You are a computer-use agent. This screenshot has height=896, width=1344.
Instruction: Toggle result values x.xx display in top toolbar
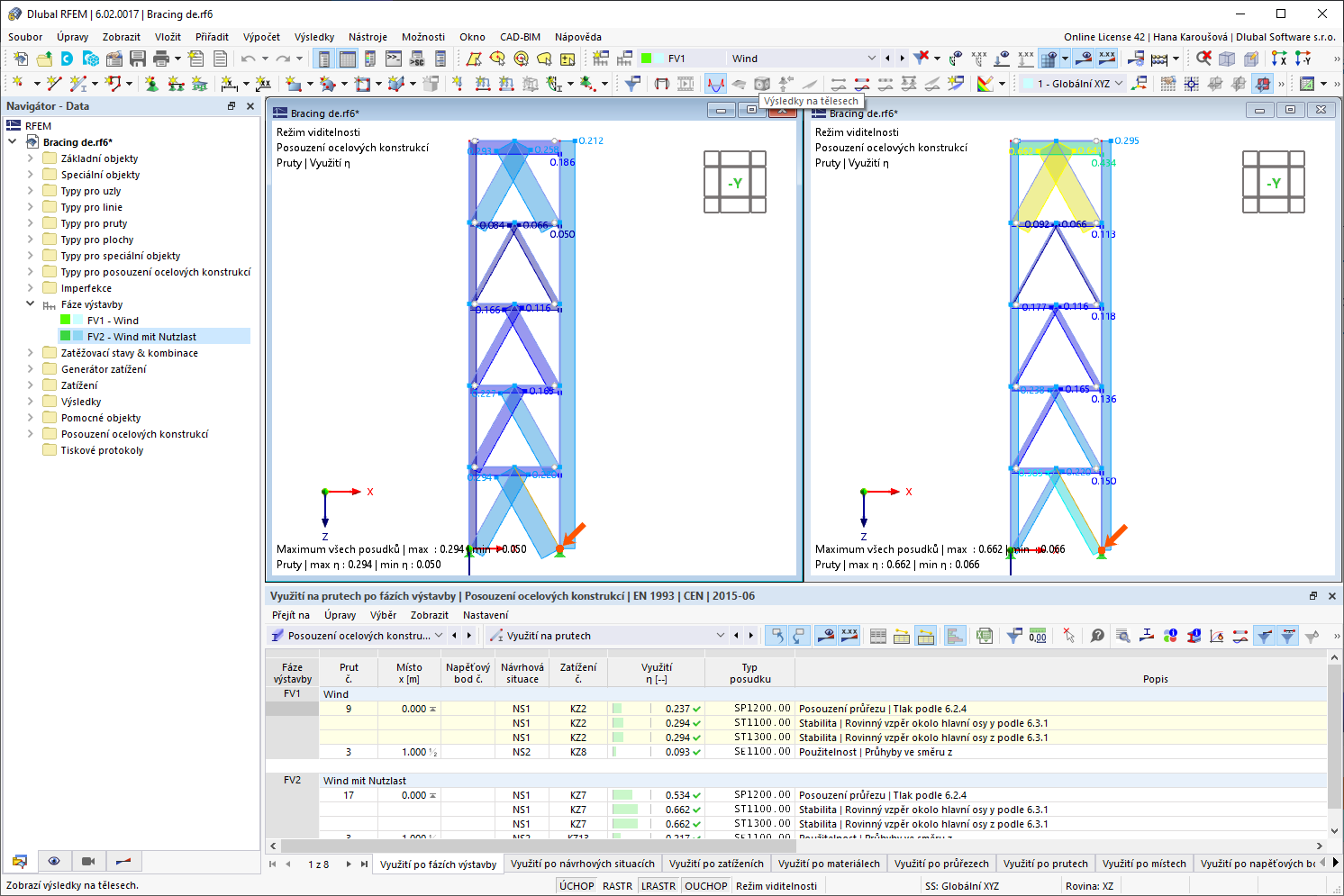click(x=1106, y=59)
